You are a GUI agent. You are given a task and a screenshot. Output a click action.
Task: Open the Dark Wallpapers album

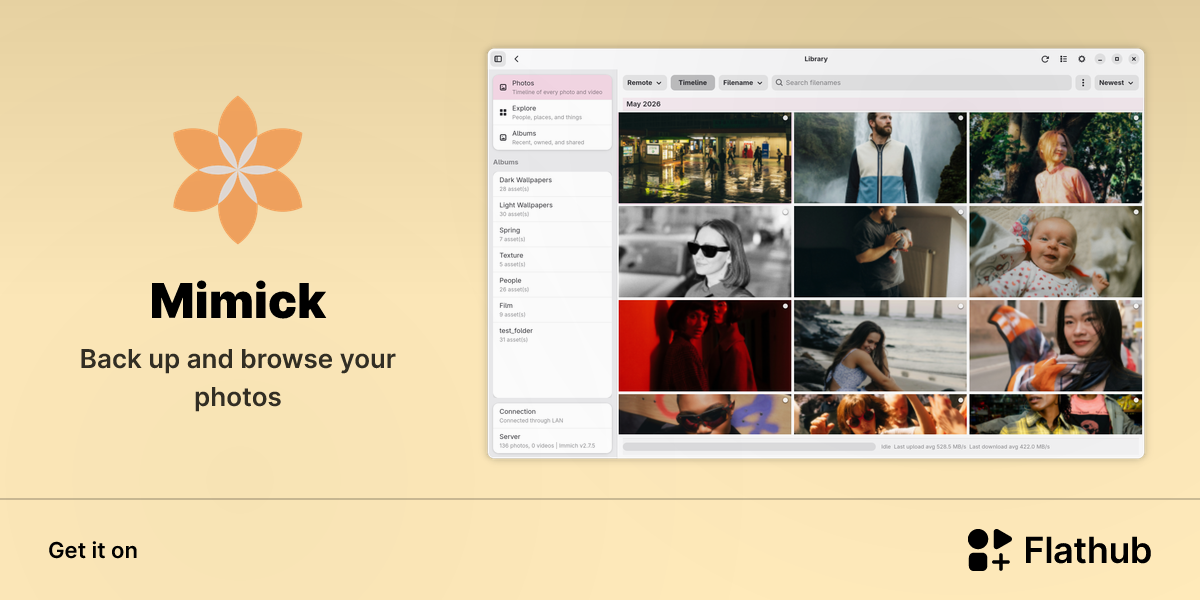point(552,184)
